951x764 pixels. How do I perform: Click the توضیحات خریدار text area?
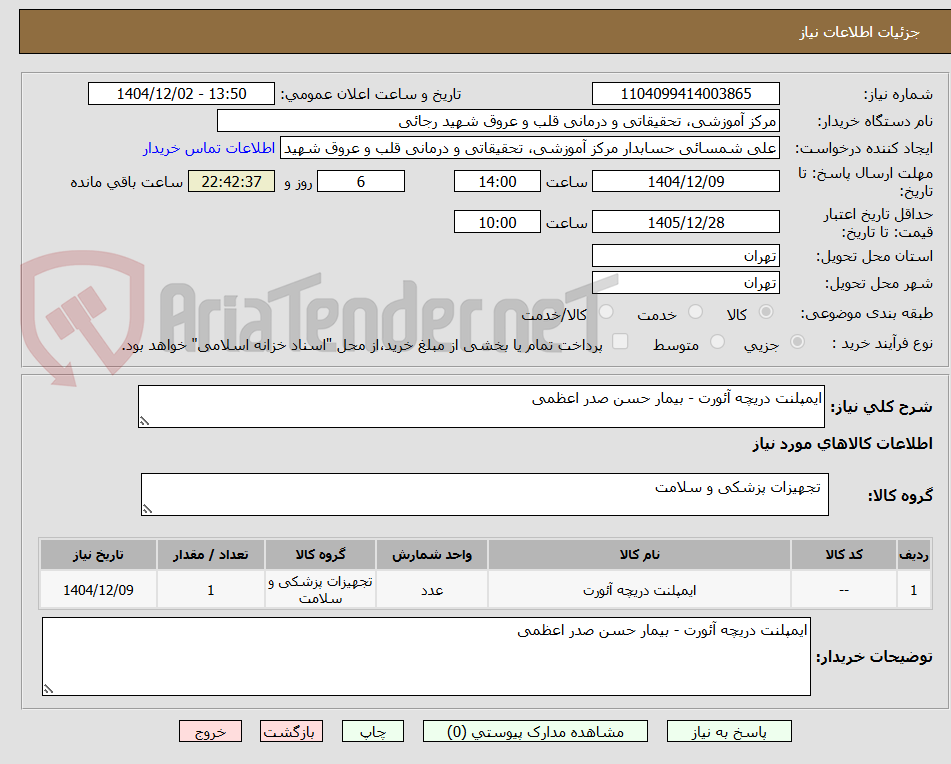(x=426, y=656)
